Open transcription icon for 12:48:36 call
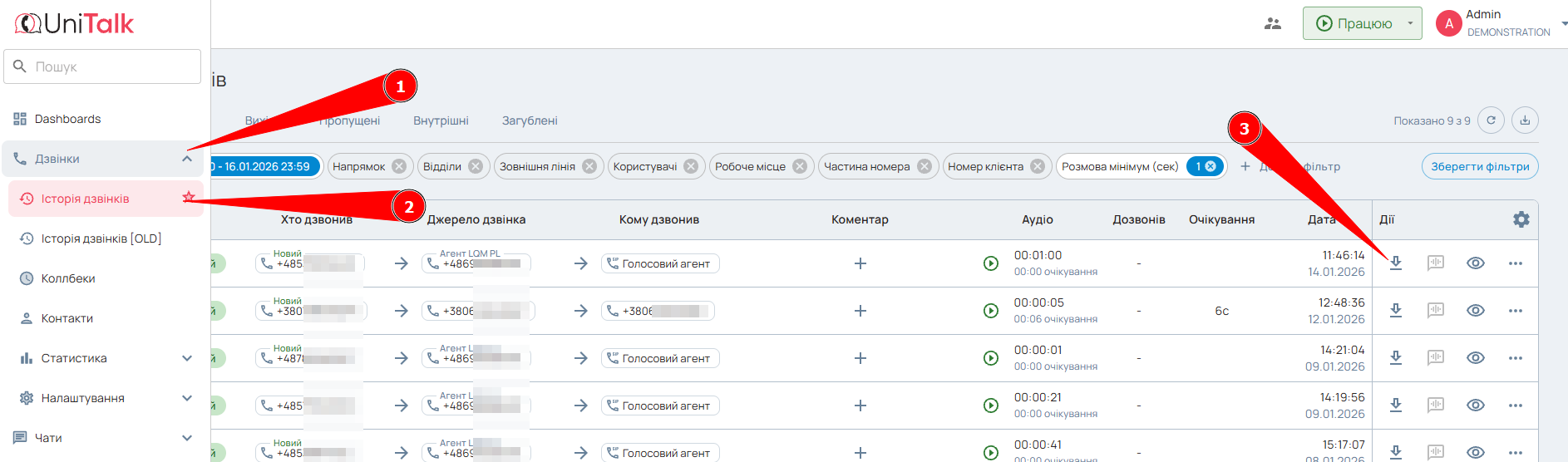 (1436, 311)
